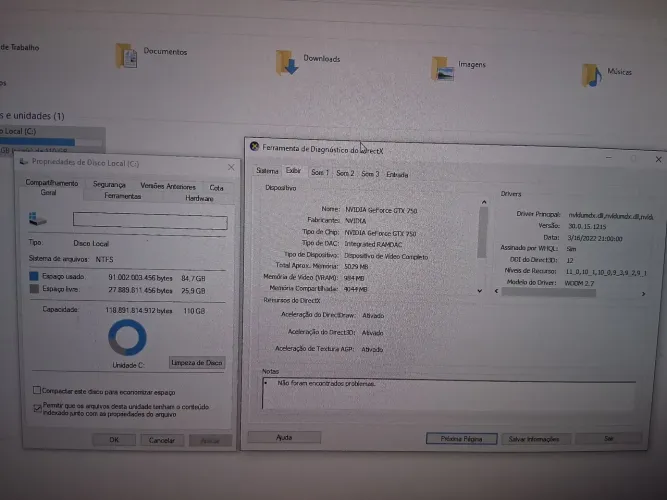Click the drive icon in disk properties
This screenshot has width=667, height=500.
pos(37,220)
